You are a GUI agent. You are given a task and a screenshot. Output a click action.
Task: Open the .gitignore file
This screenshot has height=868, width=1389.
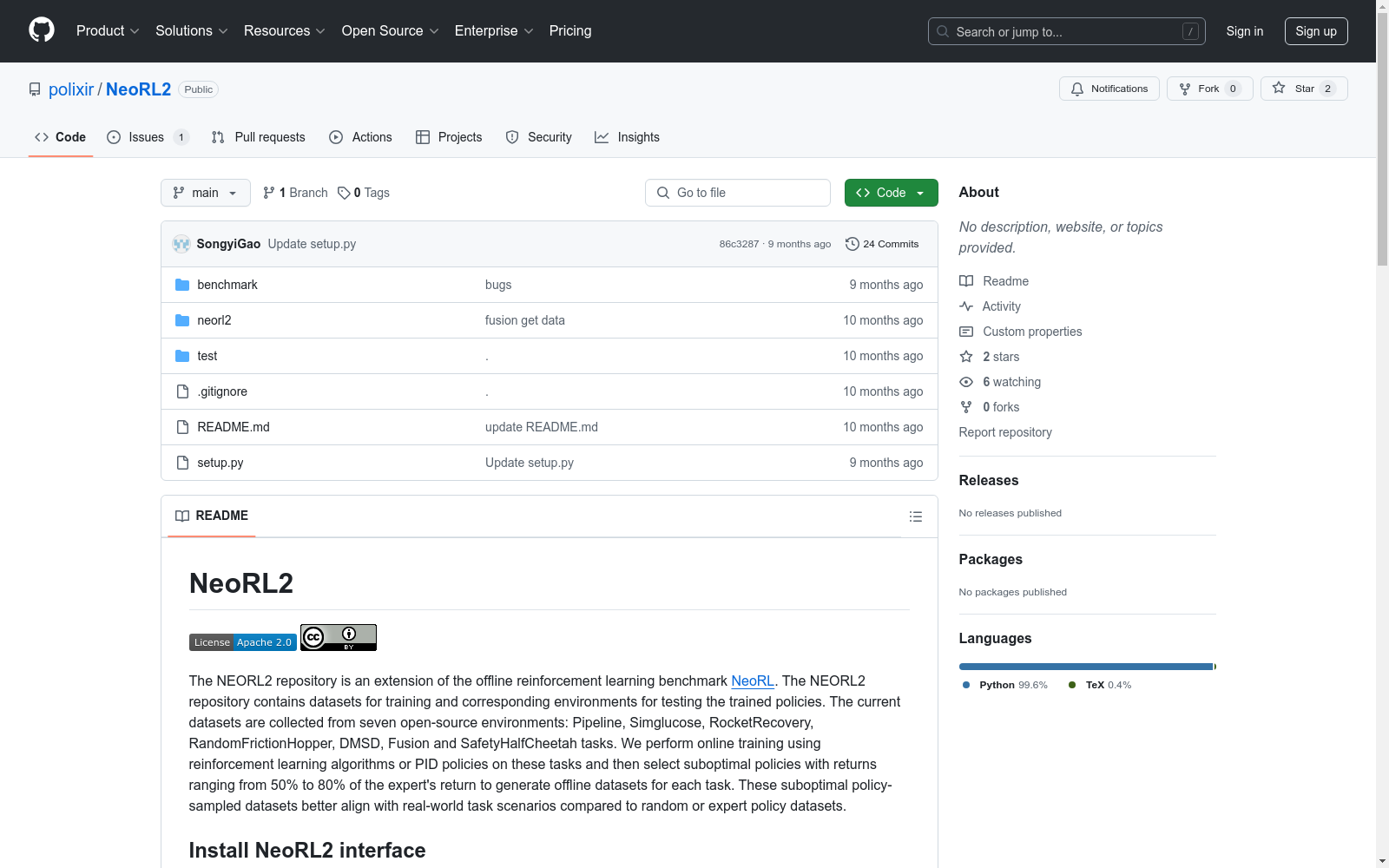222,391
